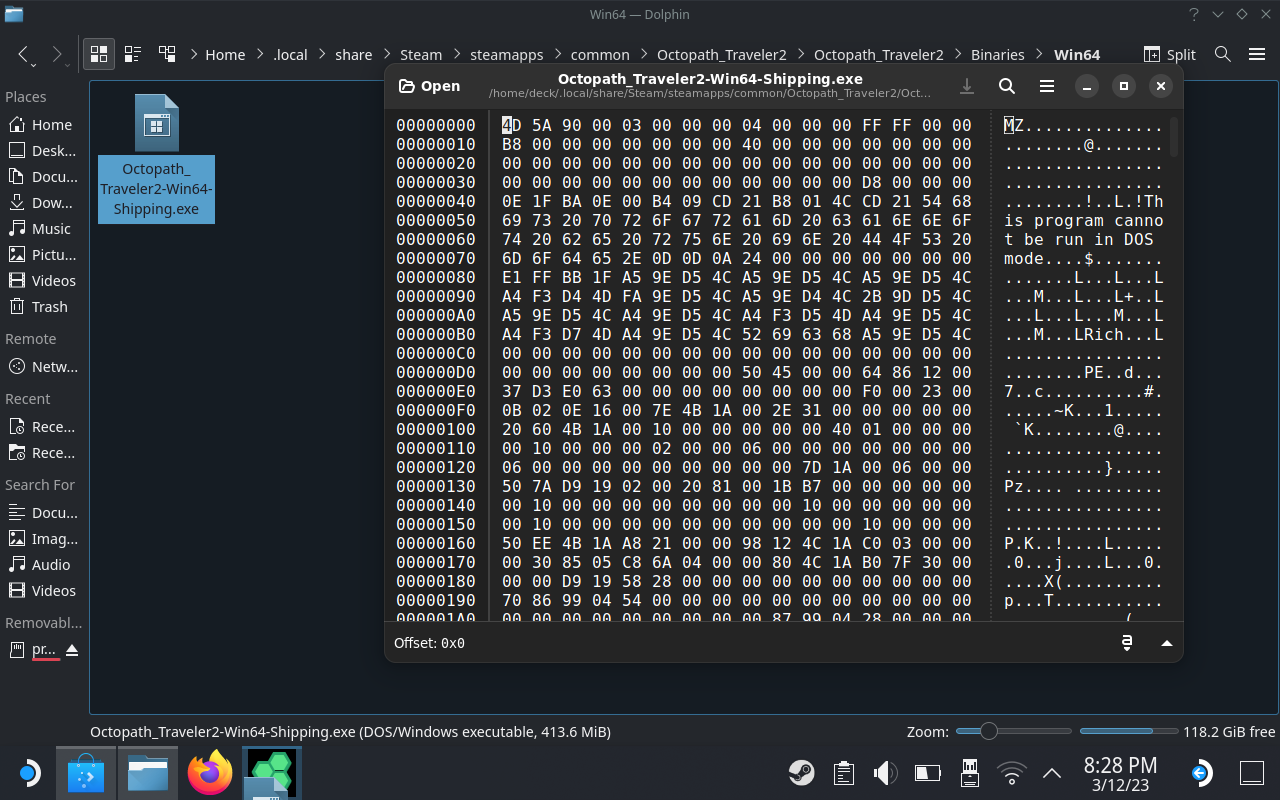1280x800 pixels.
Task: Select Binaries in the breadcrumb path
Action: (x=997, y=55)
